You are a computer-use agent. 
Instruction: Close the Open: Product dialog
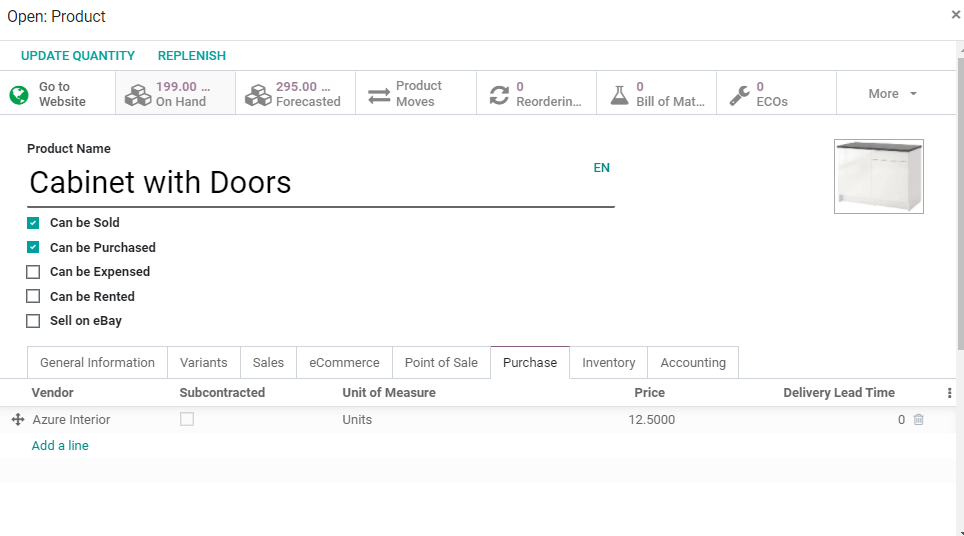[955, 15]
